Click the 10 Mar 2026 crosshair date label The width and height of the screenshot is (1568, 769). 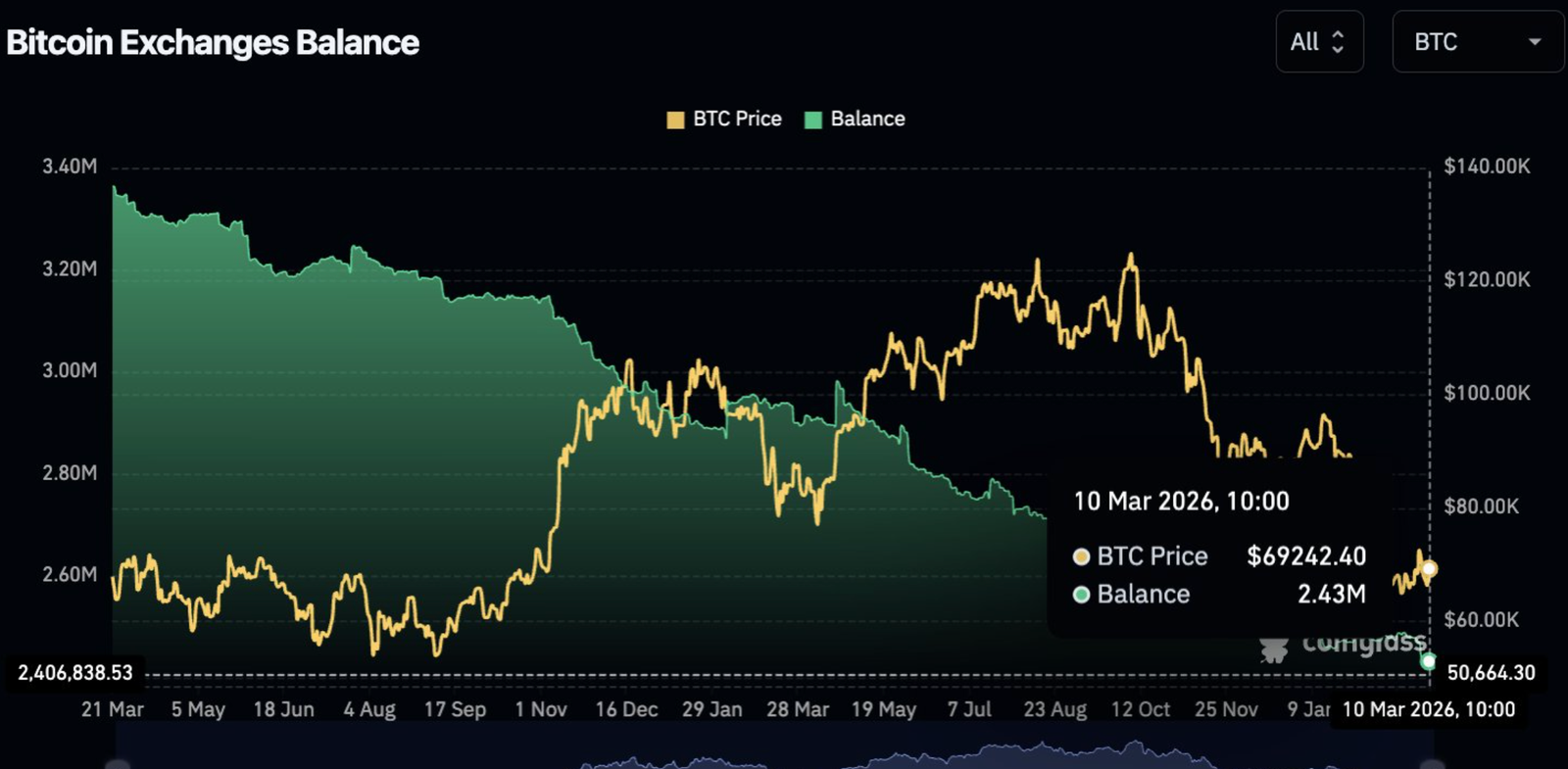pos(1428,709)
